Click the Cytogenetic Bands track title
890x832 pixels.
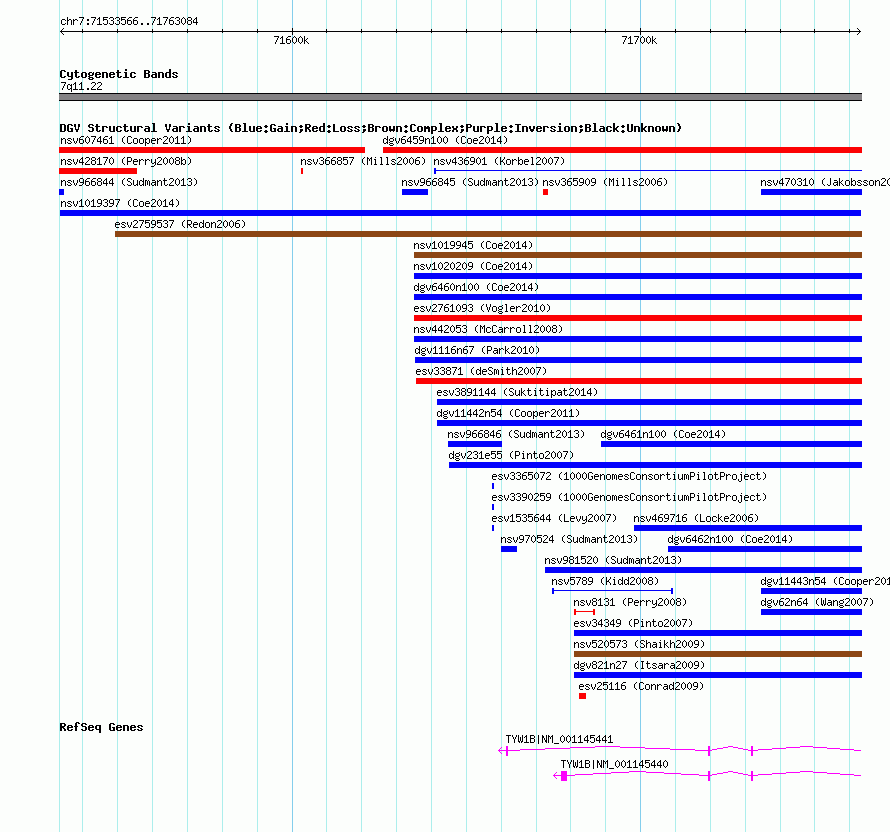click(x=119, y=74)
